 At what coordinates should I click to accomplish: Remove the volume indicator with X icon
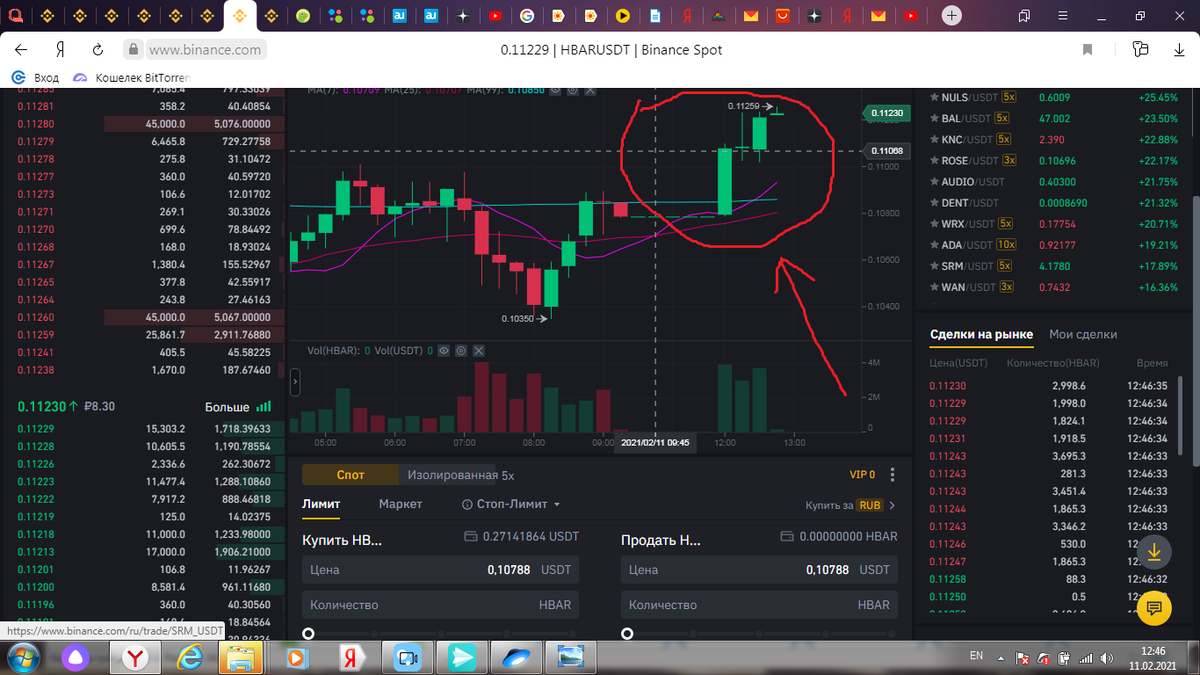pos(477,351)
